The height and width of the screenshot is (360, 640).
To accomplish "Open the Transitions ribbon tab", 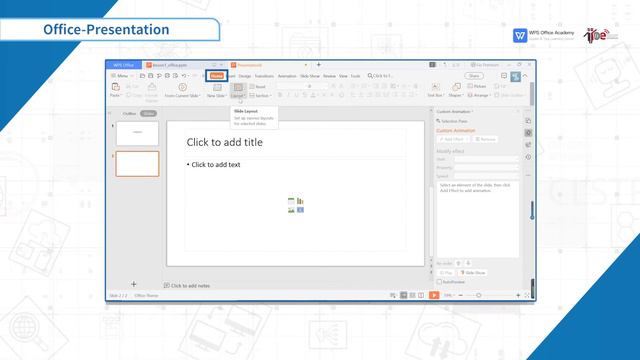I will point(264,76).
